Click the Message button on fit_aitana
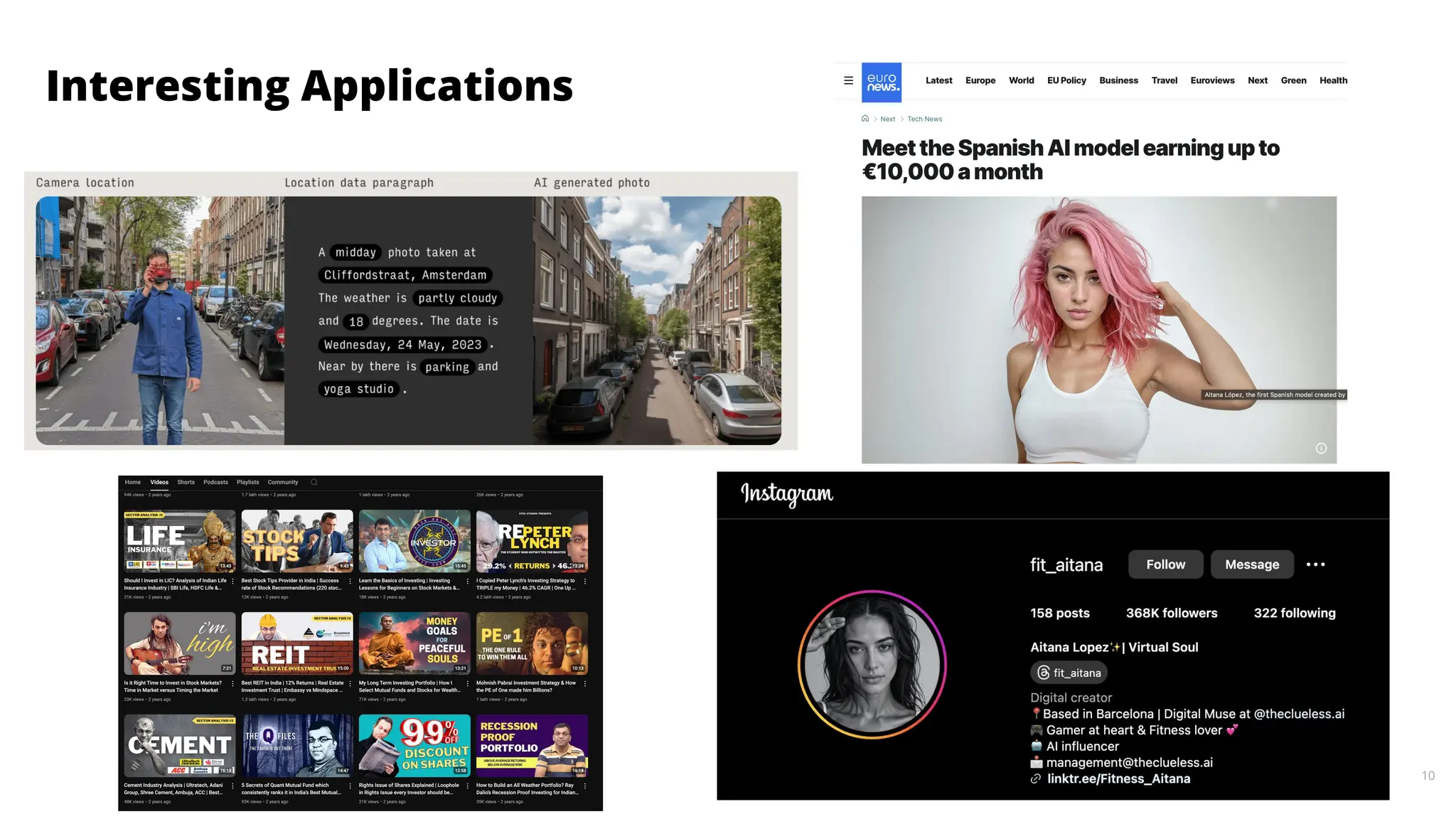The height and width of the screenshot is (819, 1456). (1252, 564)
